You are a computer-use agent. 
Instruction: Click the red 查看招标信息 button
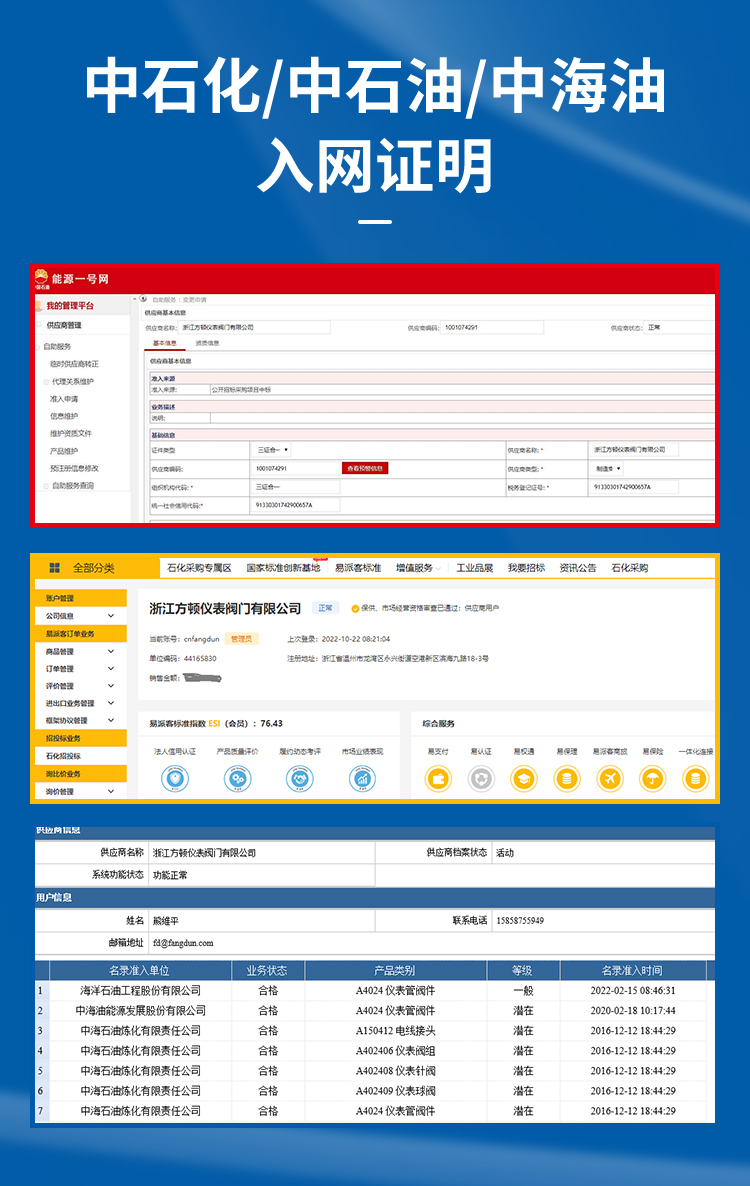pos(365,468)
